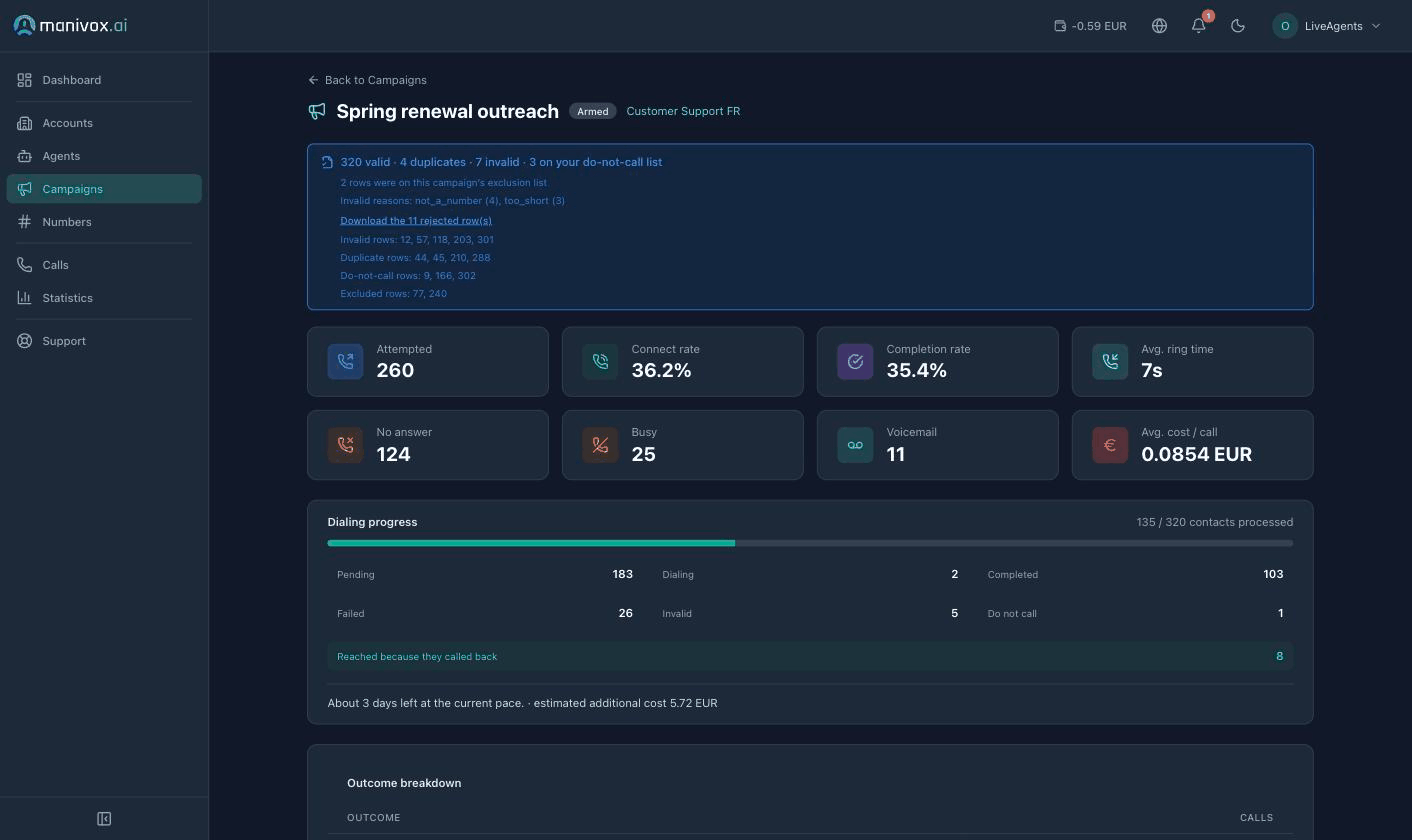This screenshot has height=840, width=1412.
Task: Select Campaigns in sidebar
Action: click(104, 189)
